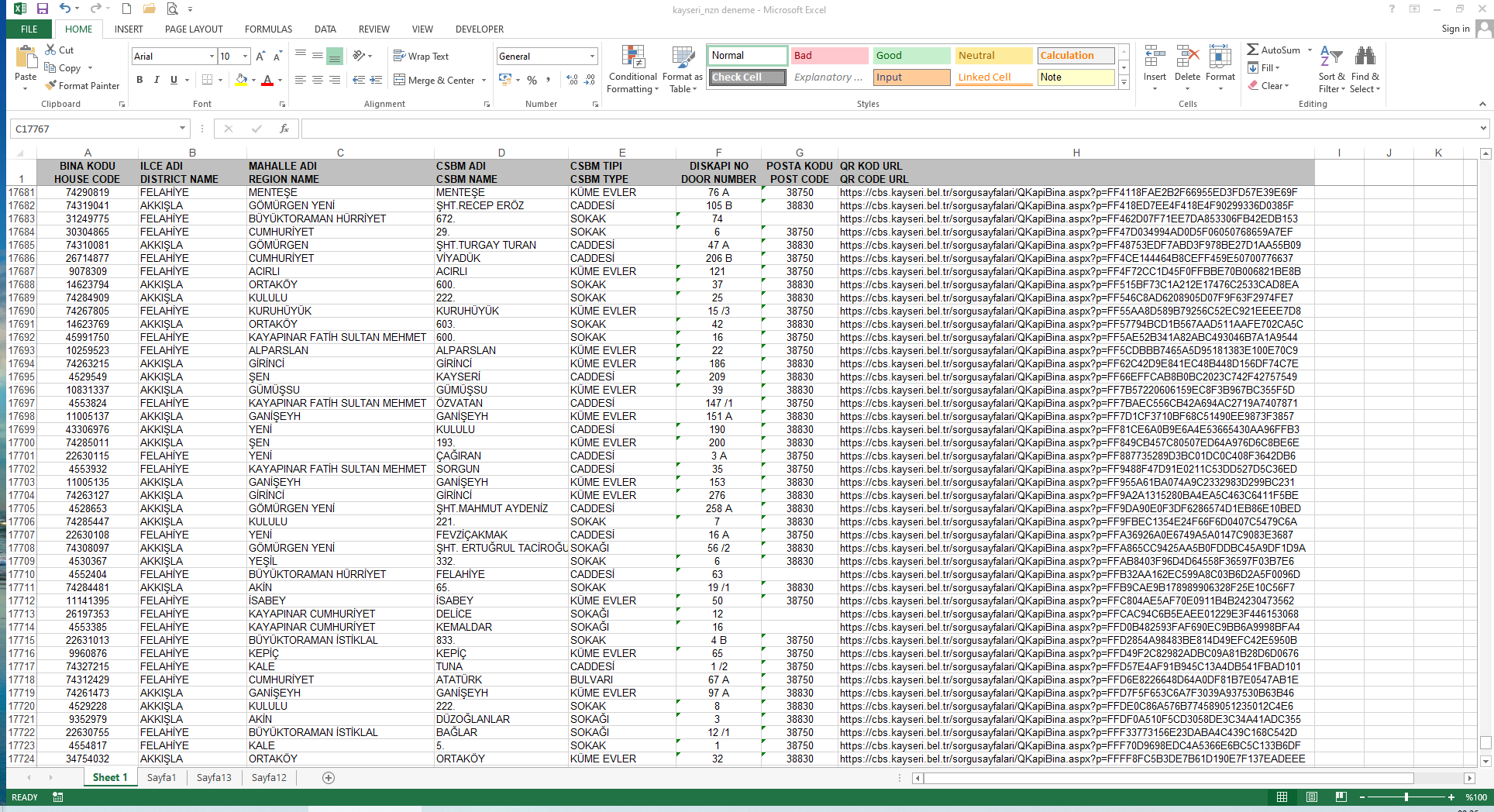Viewport: 1494px width, 812px height.
Task: Click the Save icon in quick access toolbar
Action: click(x=43, y=9)
